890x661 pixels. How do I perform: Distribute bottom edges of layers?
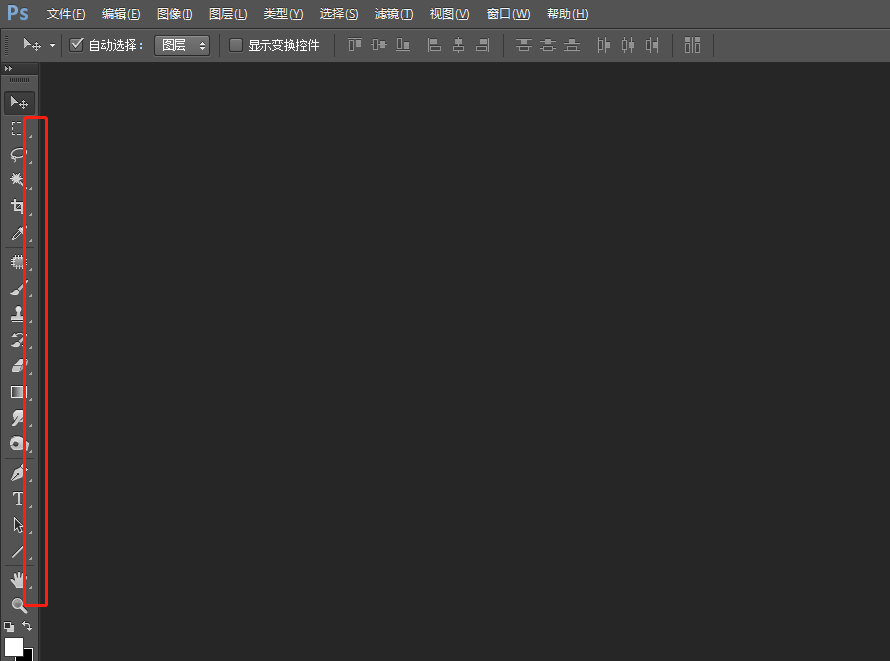tap(572, 45)
